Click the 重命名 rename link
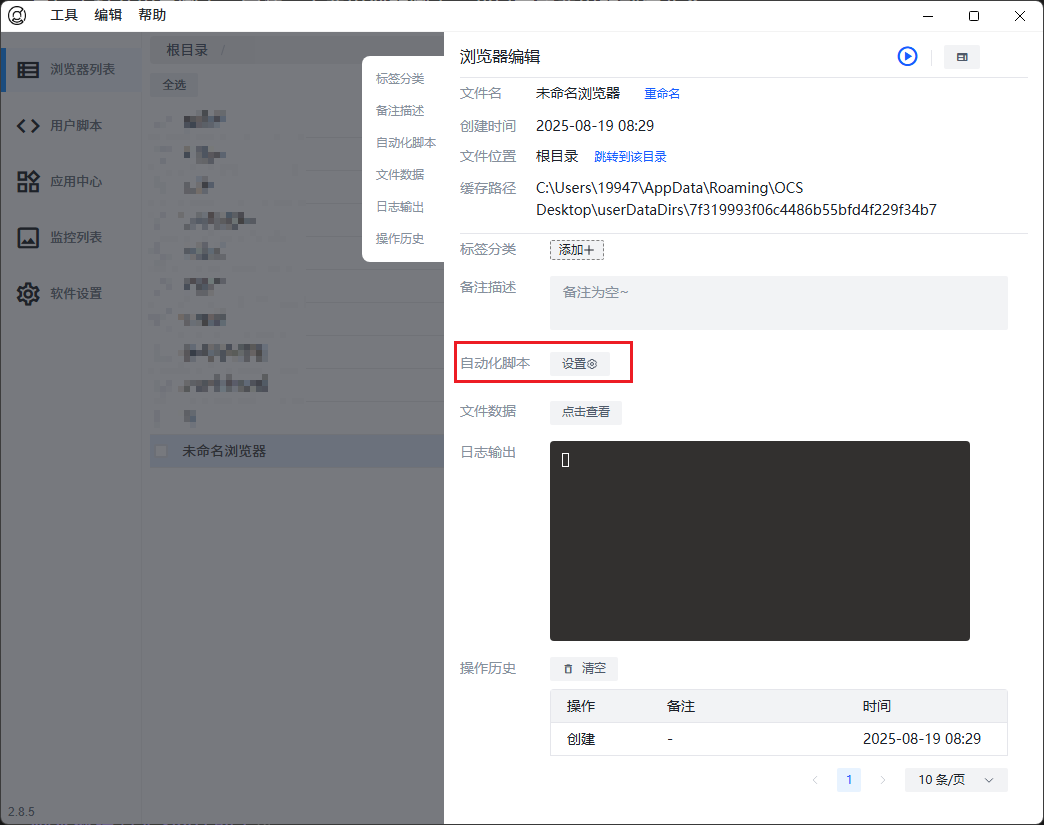Viewport: 1044px width, 825px height. [x=662, y=94]
